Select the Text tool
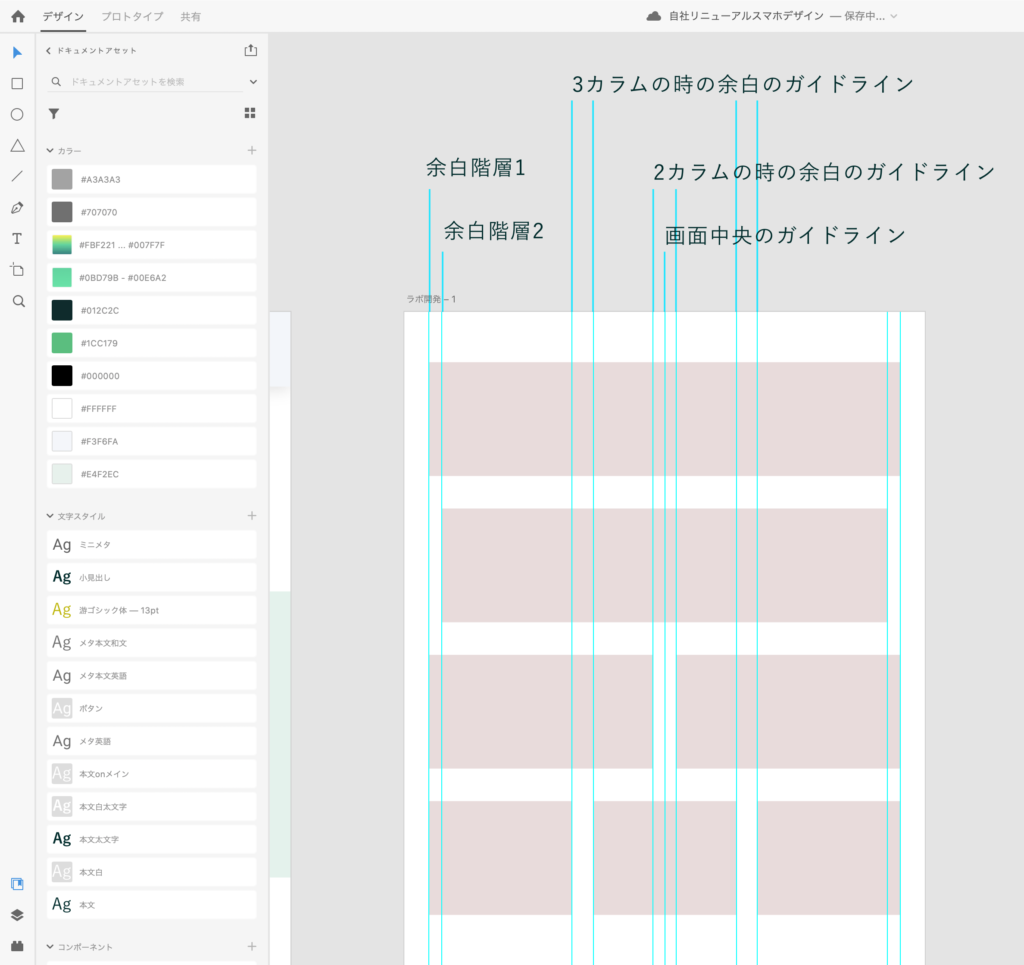This screenshot has width=1024, height=965. (17, 239)
